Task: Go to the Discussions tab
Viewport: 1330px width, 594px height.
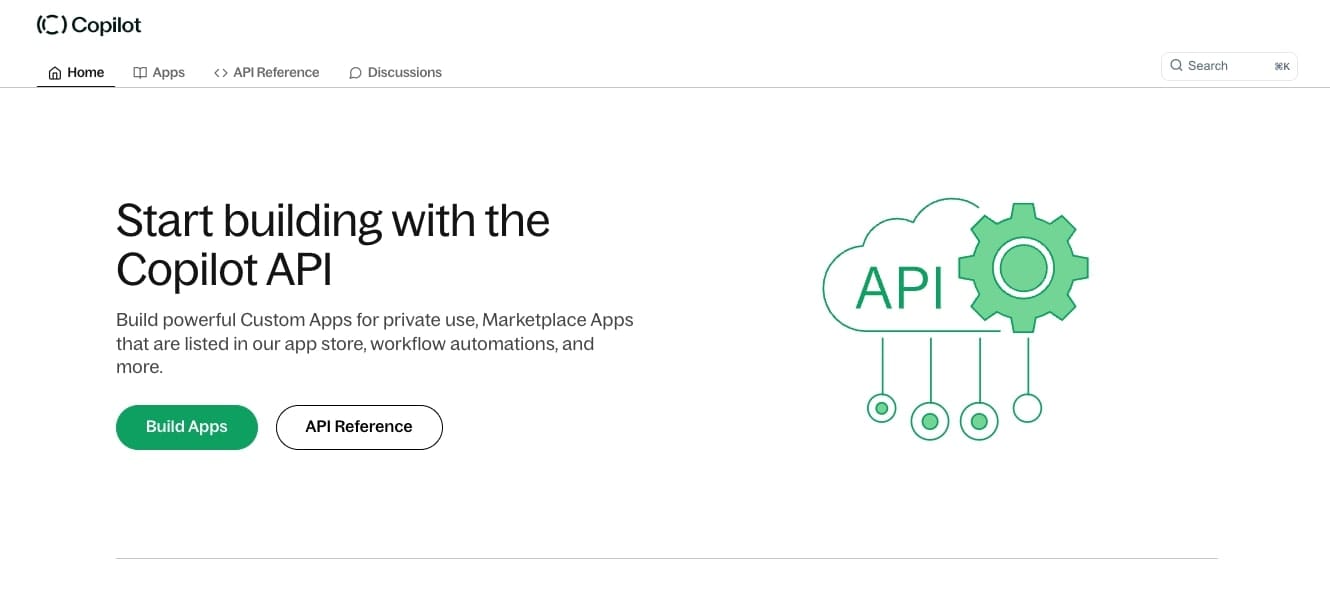Action: (404, 73)
